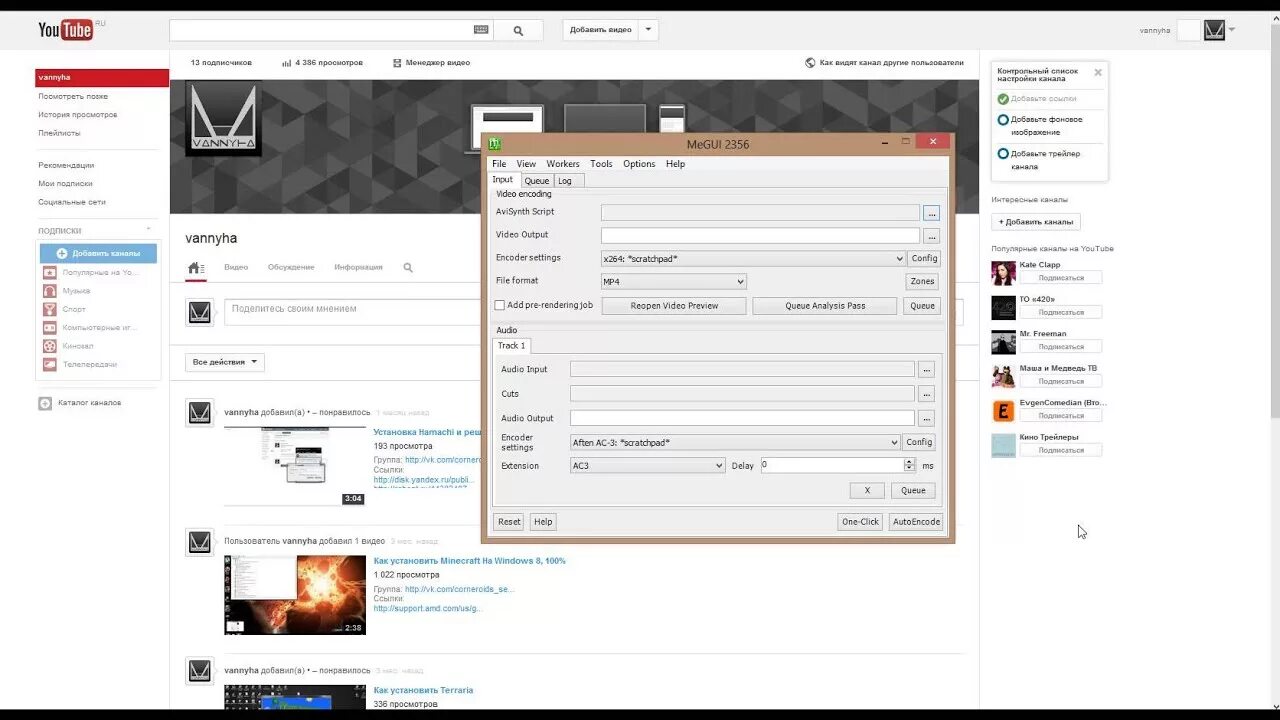Click MeGUI Reset button
The image size is (1280, 720).
pyautogui.click(x=509, y=522)
